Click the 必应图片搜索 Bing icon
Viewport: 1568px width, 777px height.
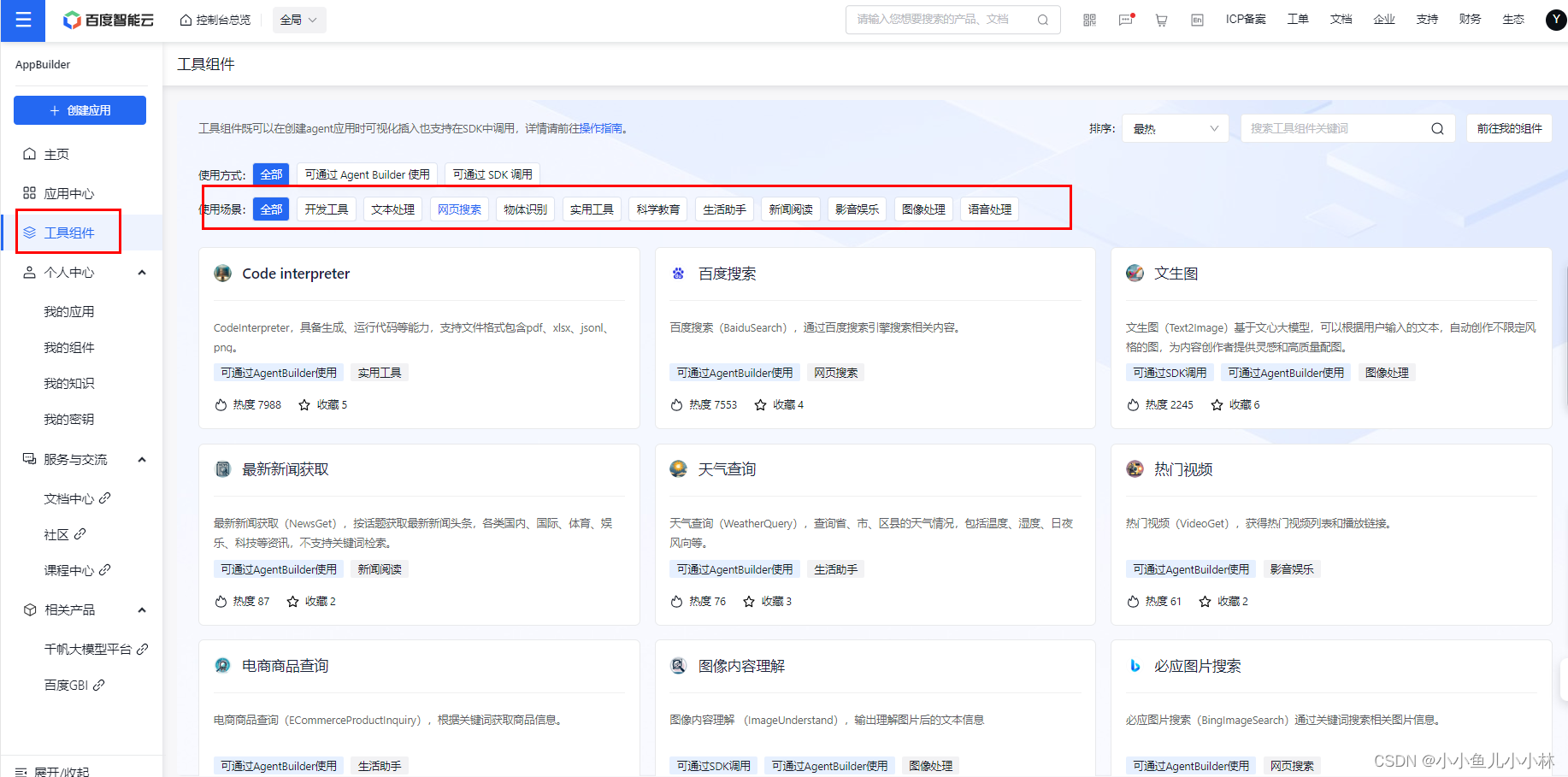[1135, 666]
